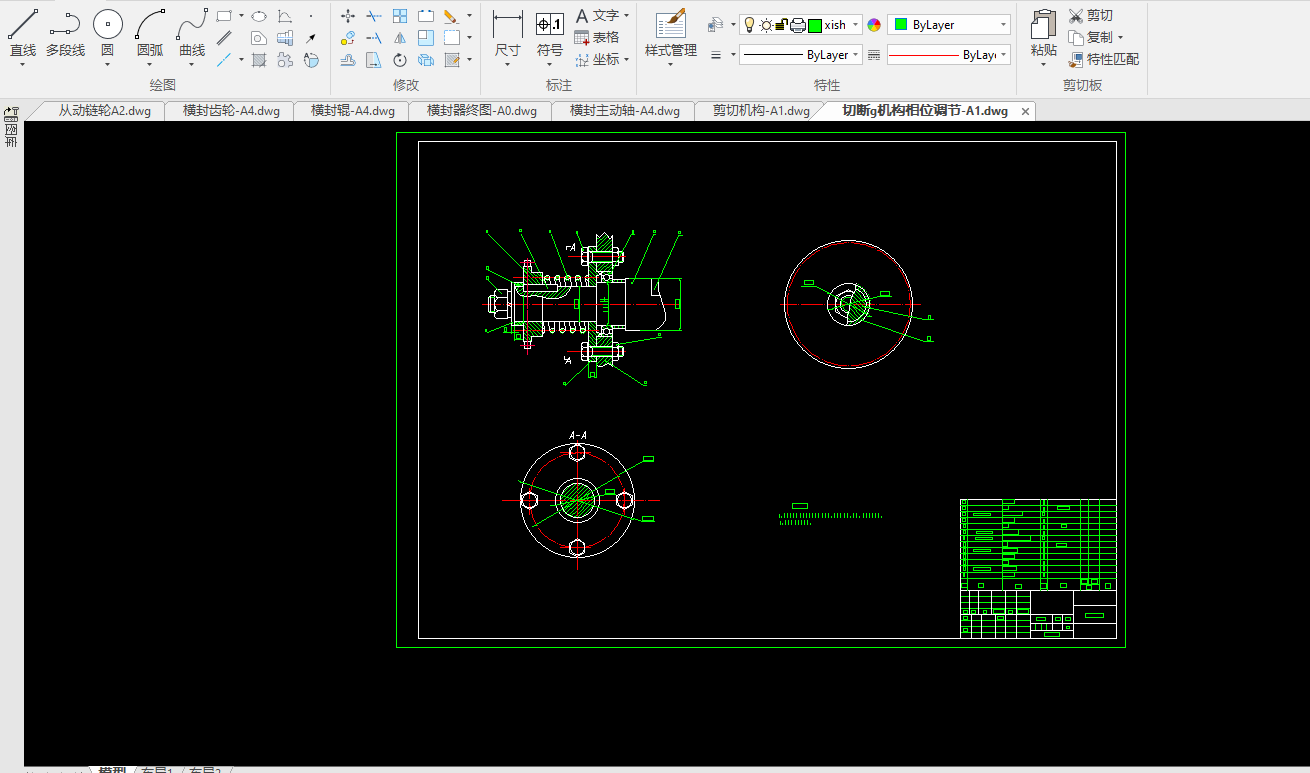This screenshot has height=773, width=1310.
Task: Toggle the layer padlock lock icon
Action: [782, 25]
